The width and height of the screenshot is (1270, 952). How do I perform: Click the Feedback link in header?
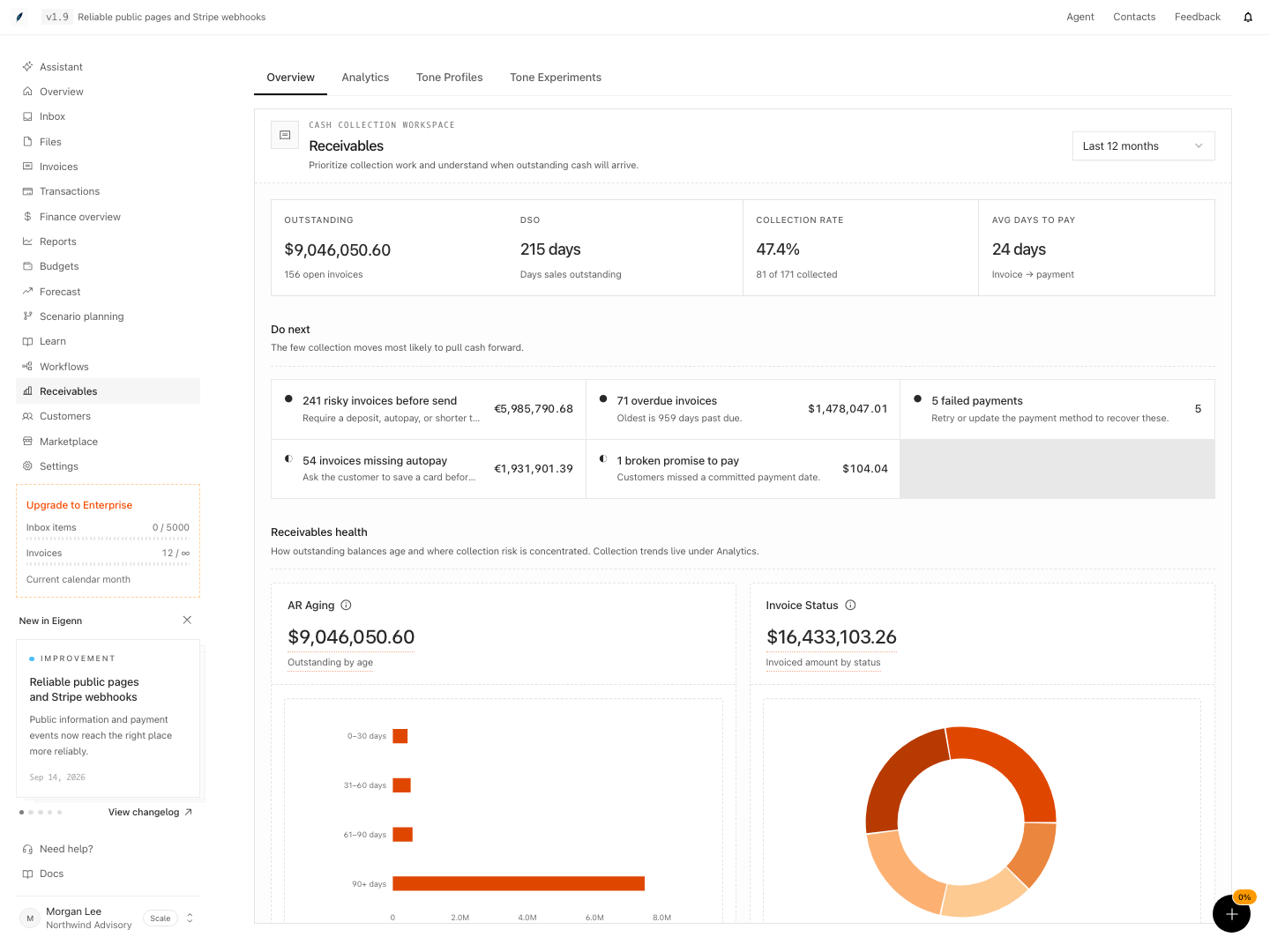[x=1198, y=17]
